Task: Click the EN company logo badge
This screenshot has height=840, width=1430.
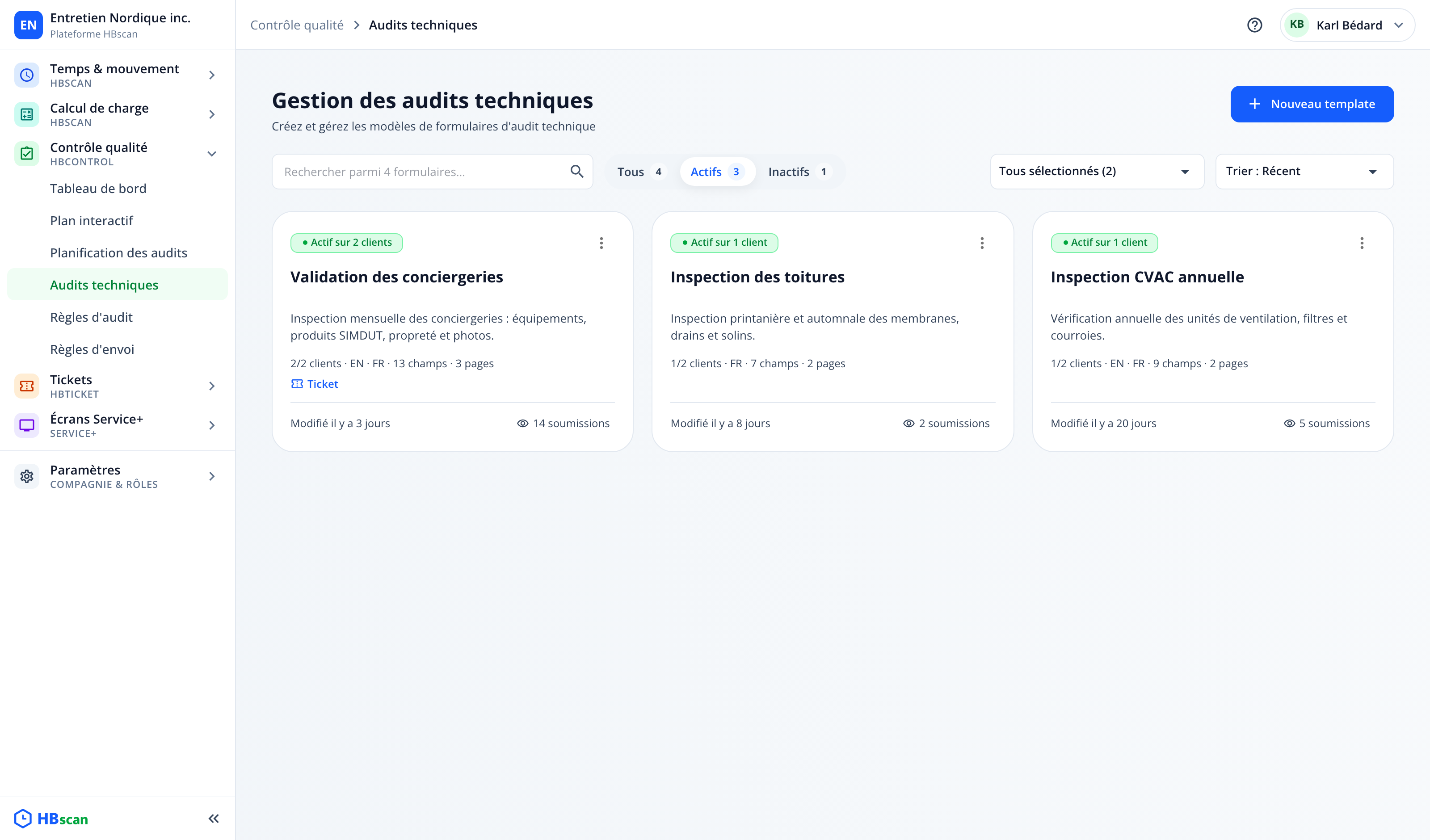Action: pyautogui.click(x=28, y=25)
